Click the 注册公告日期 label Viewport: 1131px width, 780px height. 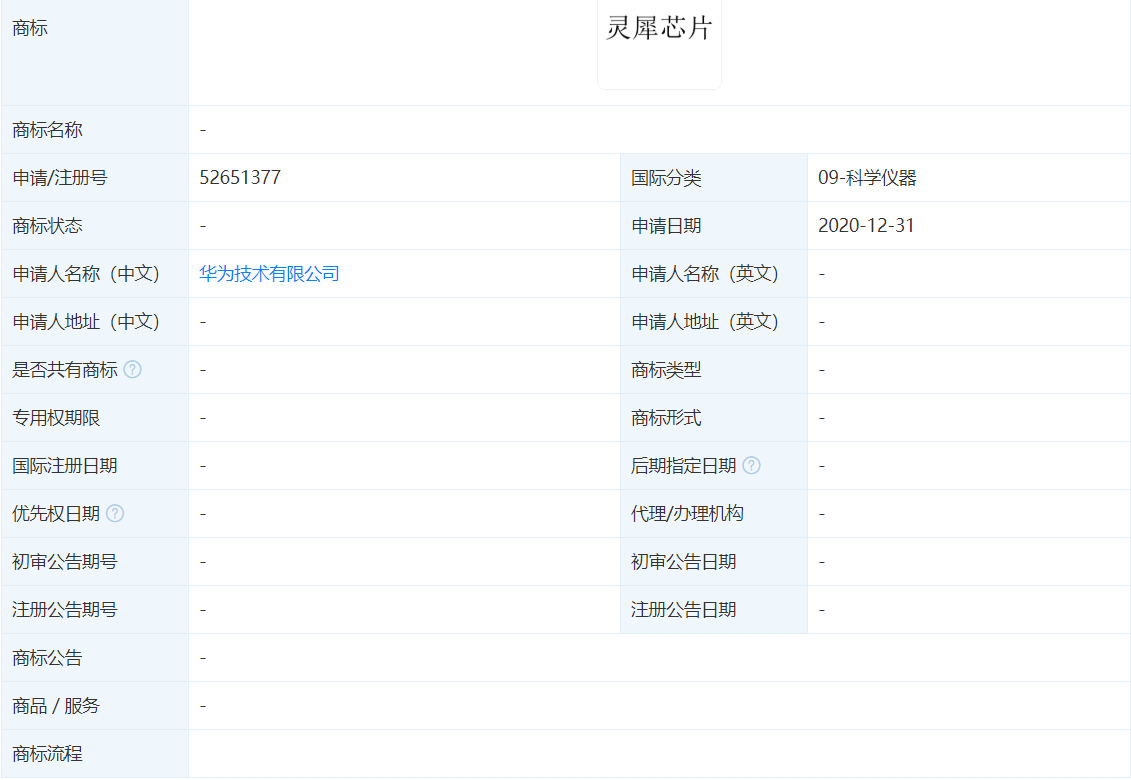pyautogui.click(x=683, y=610)
